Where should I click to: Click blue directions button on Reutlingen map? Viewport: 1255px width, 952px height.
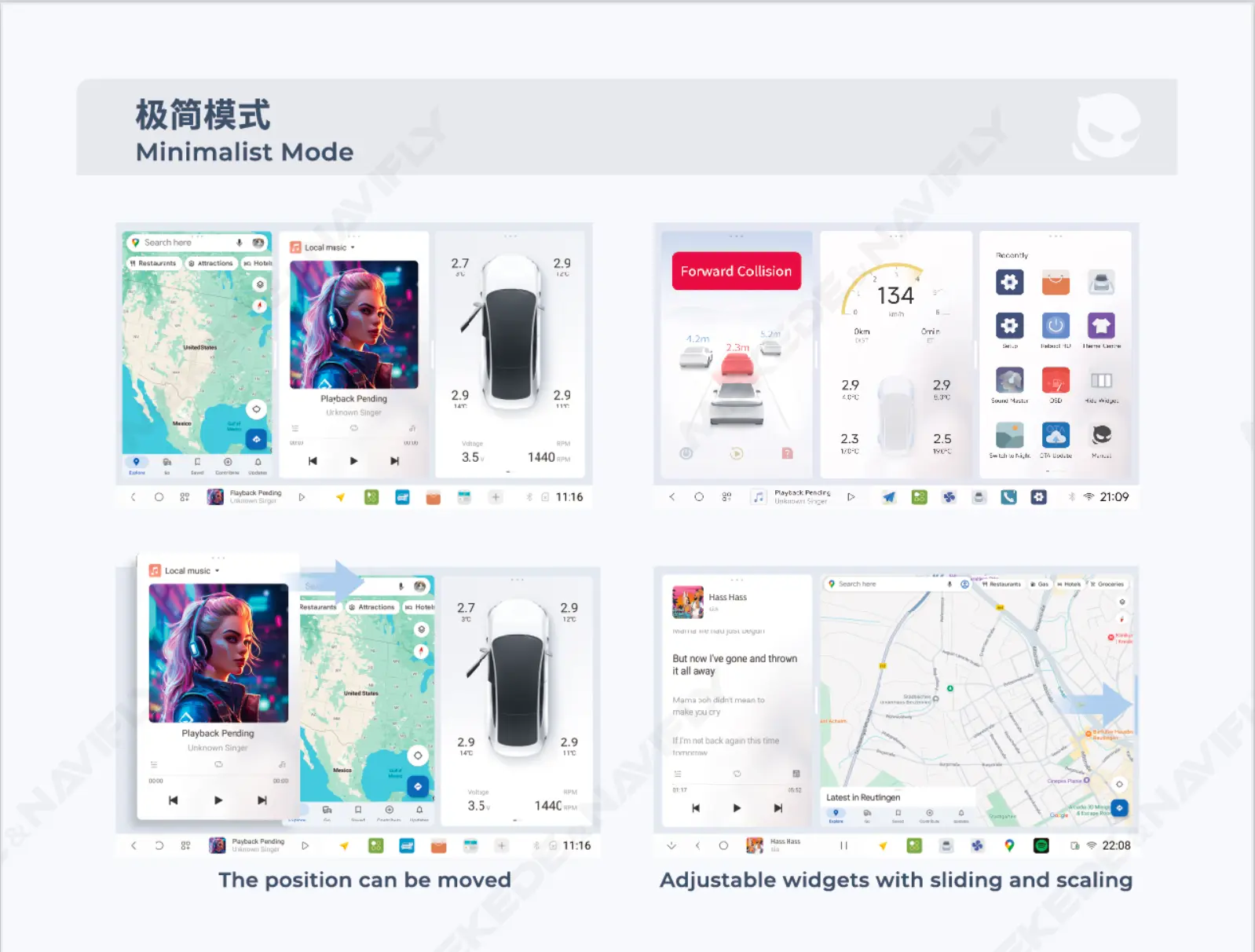coord(1119,807)
